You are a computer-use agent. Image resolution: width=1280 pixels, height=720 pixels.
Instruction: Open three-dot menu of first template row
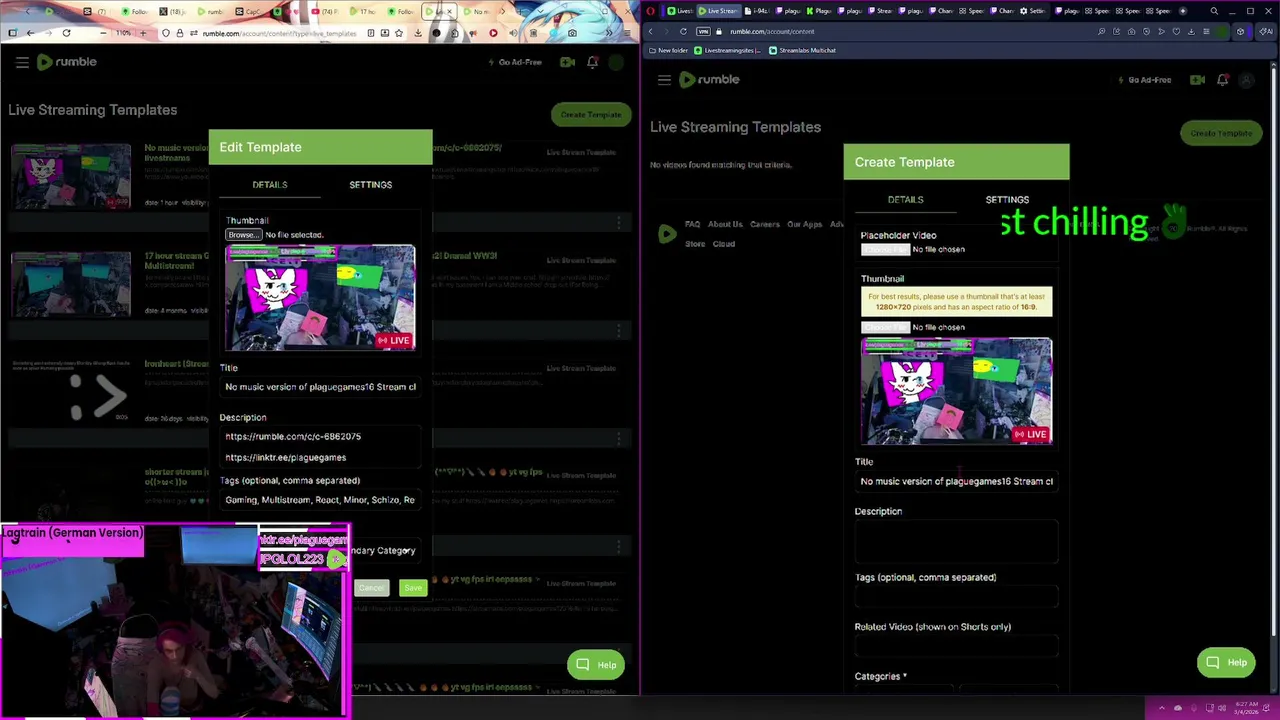[x=619, y=222]
